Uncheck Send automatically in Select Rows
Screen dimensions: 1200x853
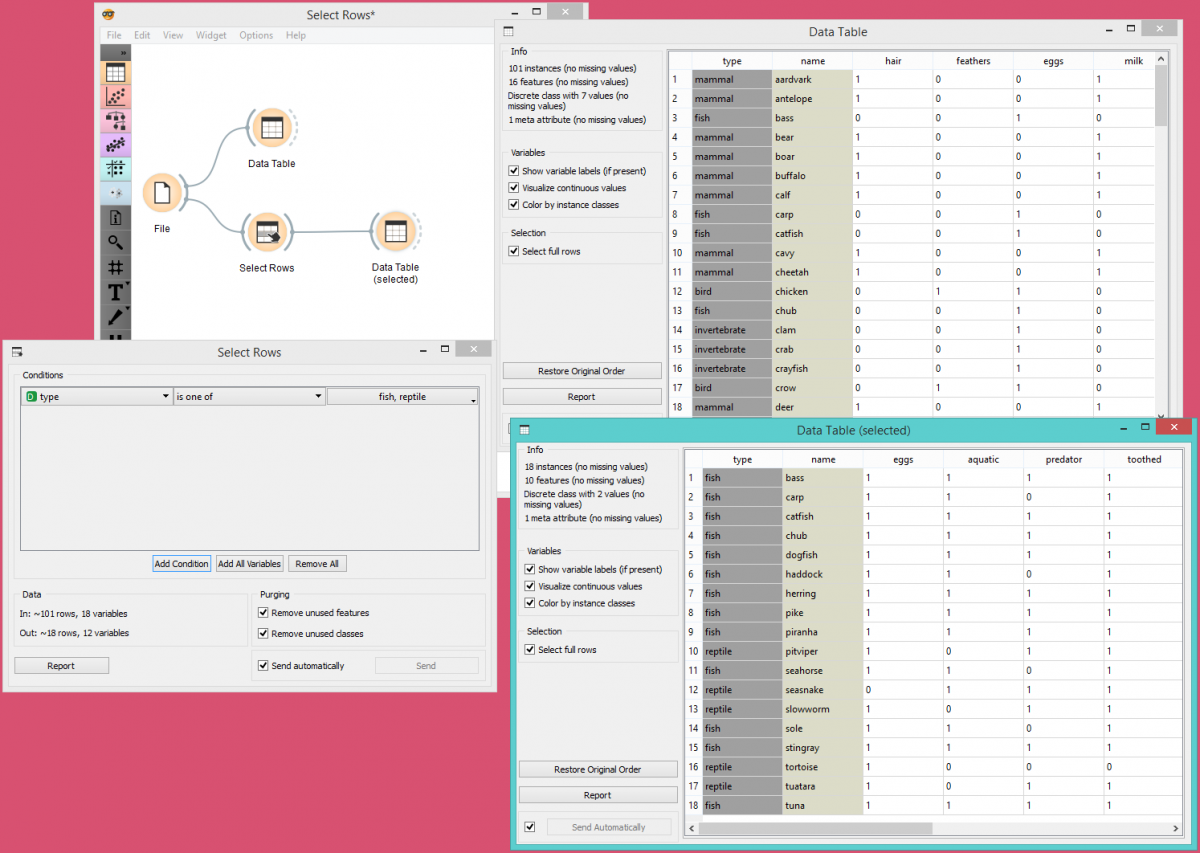point(264,666)
